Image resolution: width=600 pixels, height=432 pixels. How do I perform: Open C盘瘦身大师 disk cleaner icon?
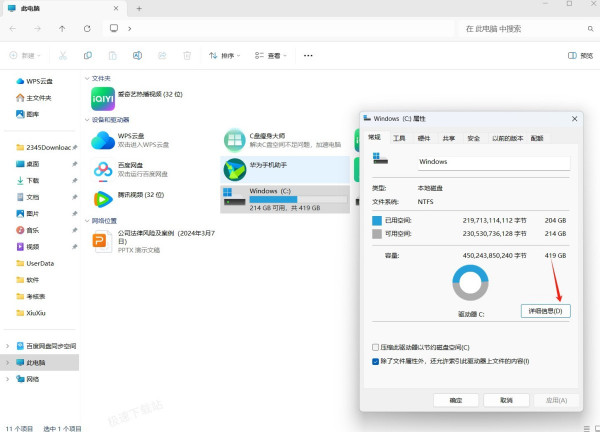pyautogui.click(x=235, y=140)
